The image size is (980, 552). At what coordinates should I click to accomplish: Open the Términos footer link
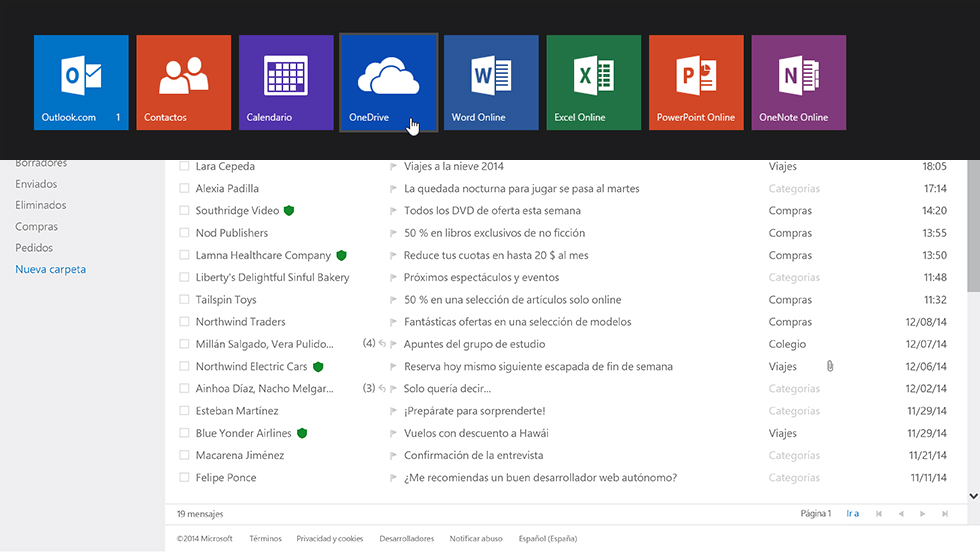tap(265, 538)
